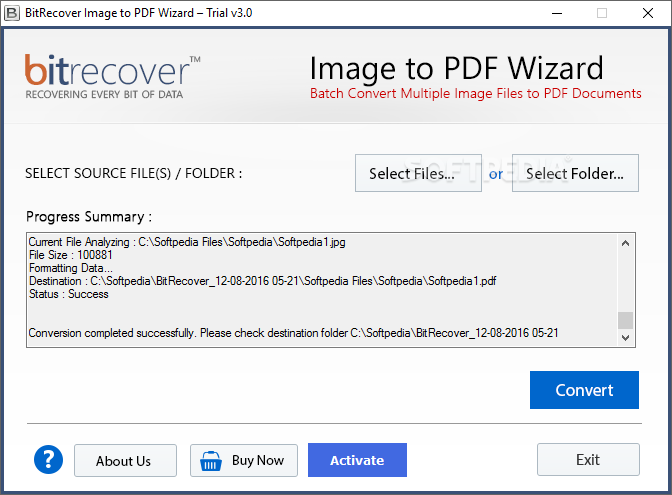Image resolution: width=672 pixels, height=495 pixels.
Task: Click the 'Batch Convert Multiple Image Files' subtitle
Action: click(x=476, y=93)
